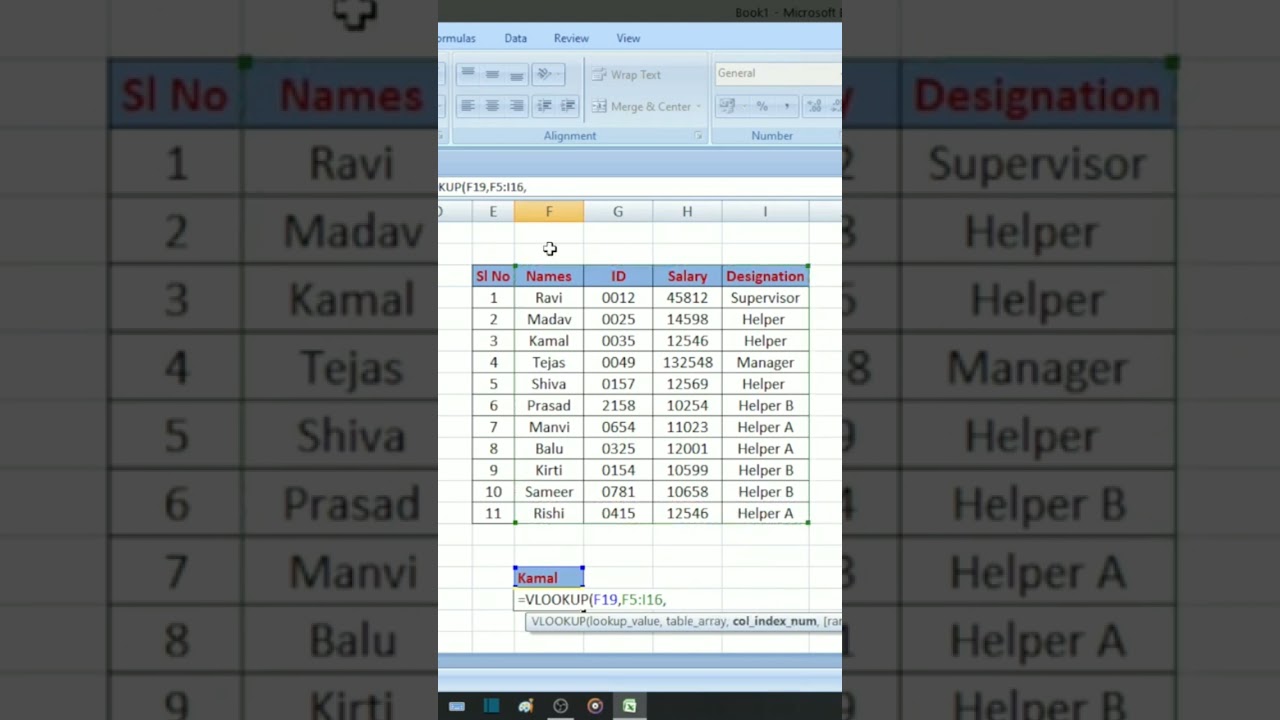Open the Excel taskbar icon
1280x720 pixels.
629,706
